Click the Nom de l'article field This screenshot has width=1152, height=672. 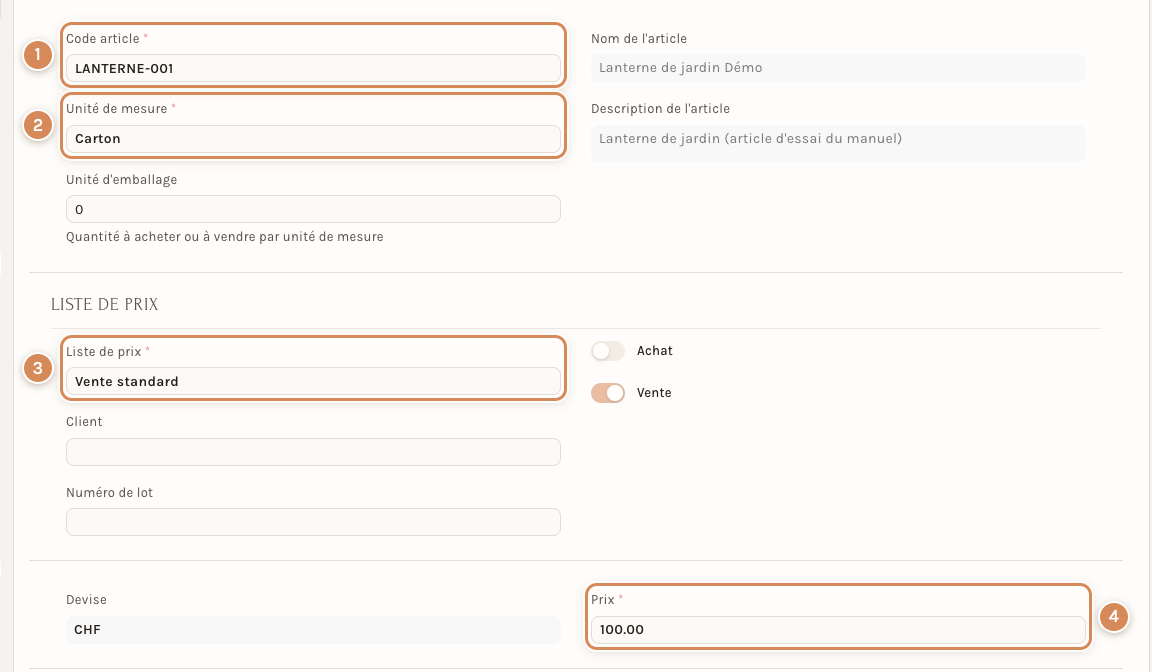838,68
